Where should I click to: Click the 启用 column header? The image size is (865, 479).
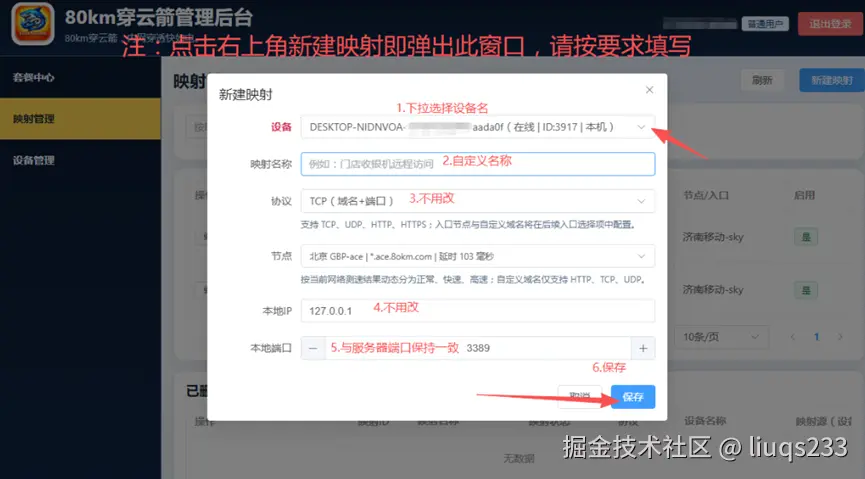pyautogui.click(x=804, y=195)
